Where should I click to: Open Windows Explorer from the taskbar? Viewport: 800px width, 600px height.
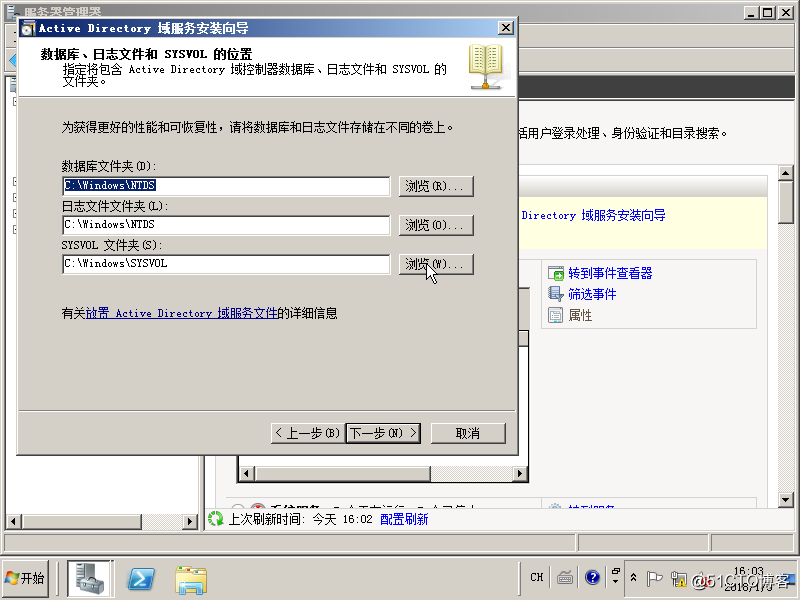(191, 580)
